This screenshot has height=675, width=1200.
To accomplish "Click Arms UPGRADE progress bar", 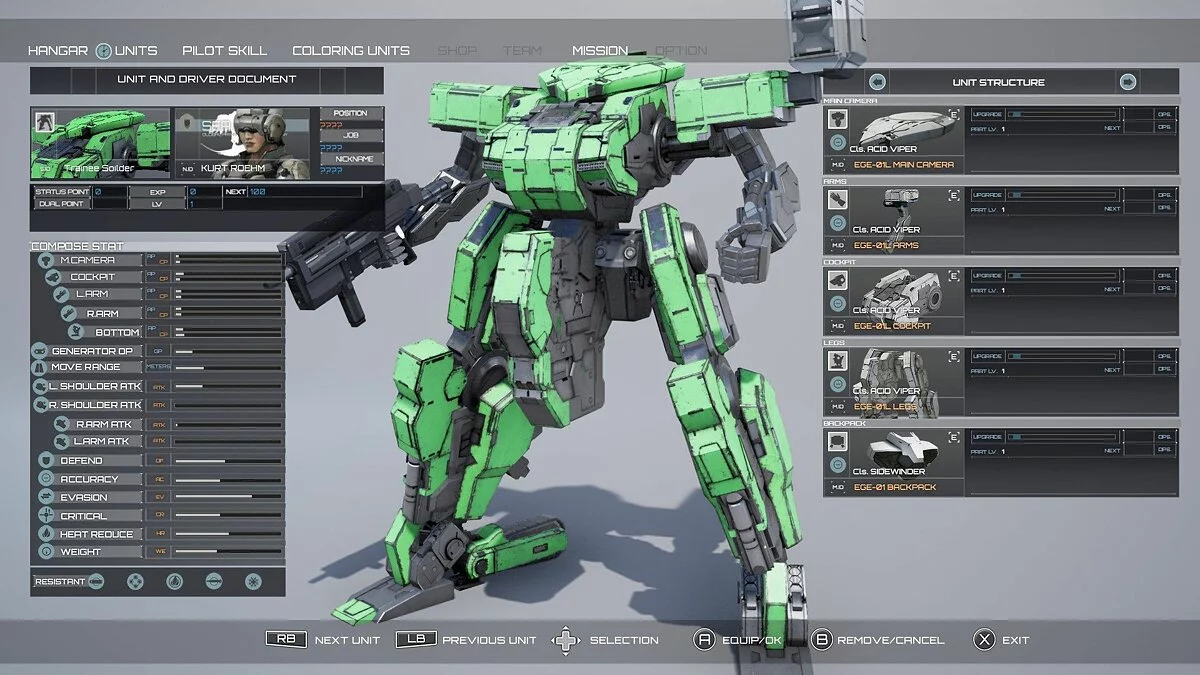I will click(1063, 195).
